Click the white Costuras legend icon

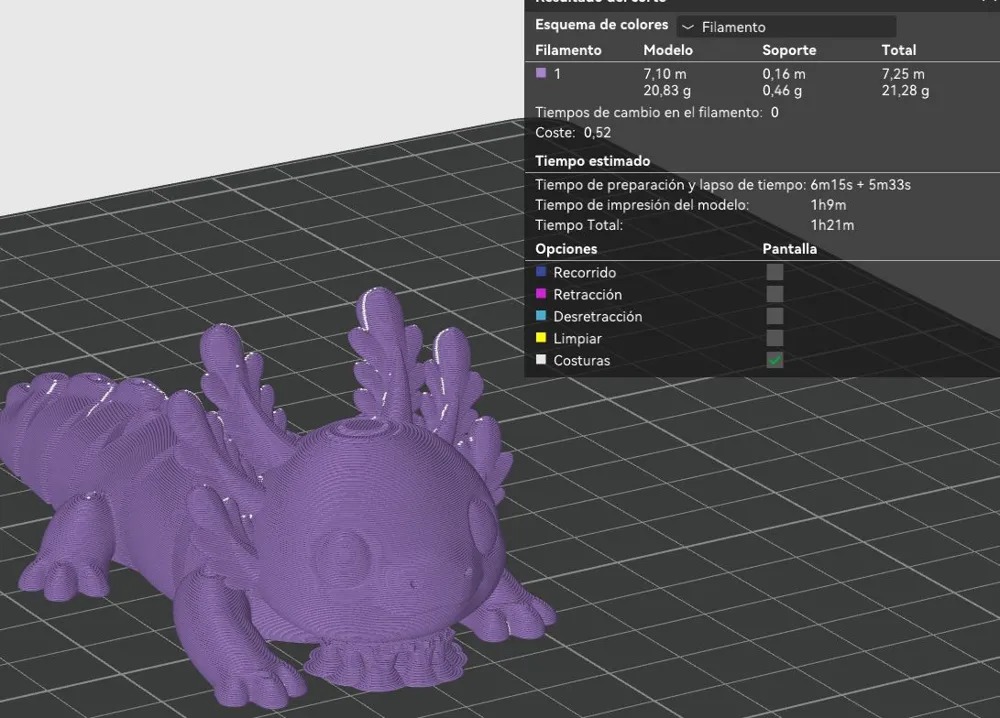[x=541, y=360]
